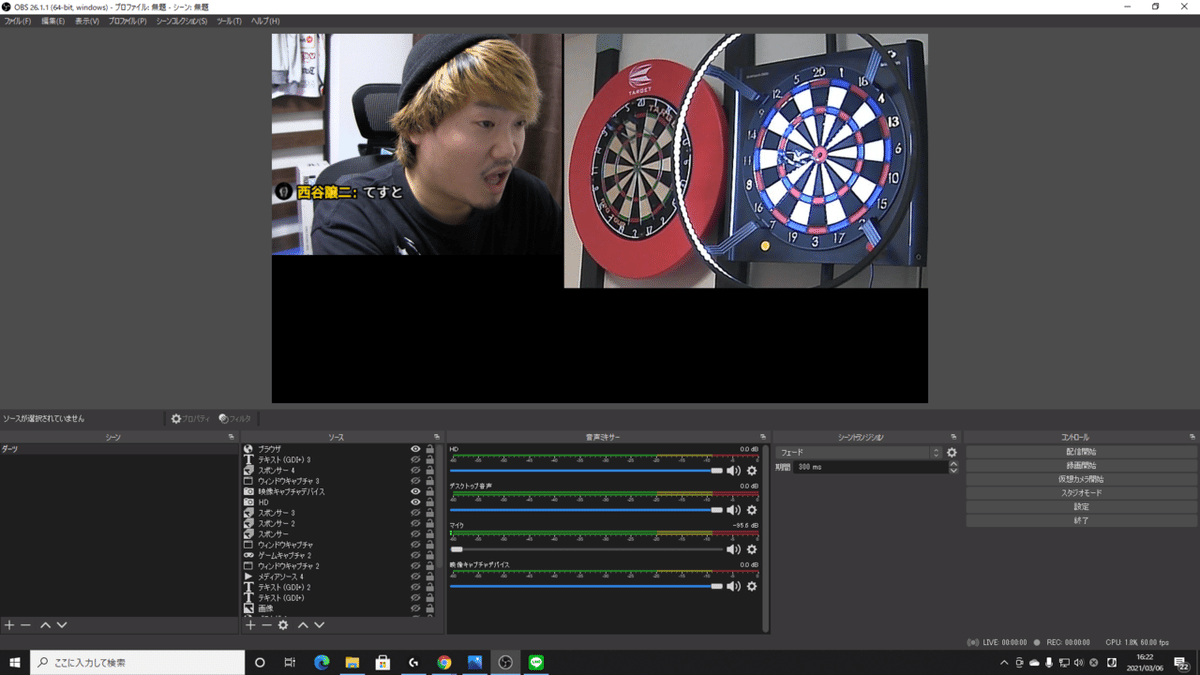The image size is (1200, 675).
Task: Increase the 300 ms transition duration
Action: (x=953, y=464)
